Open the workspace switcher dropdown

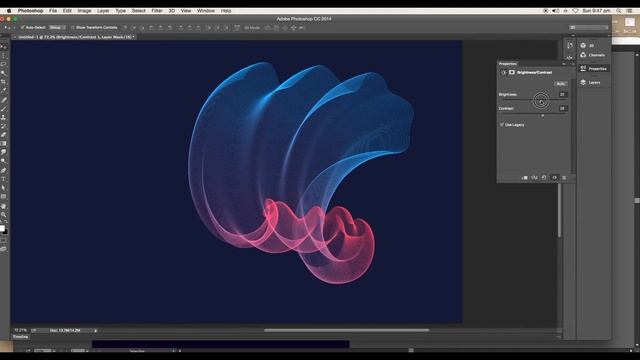pos(588,27)
